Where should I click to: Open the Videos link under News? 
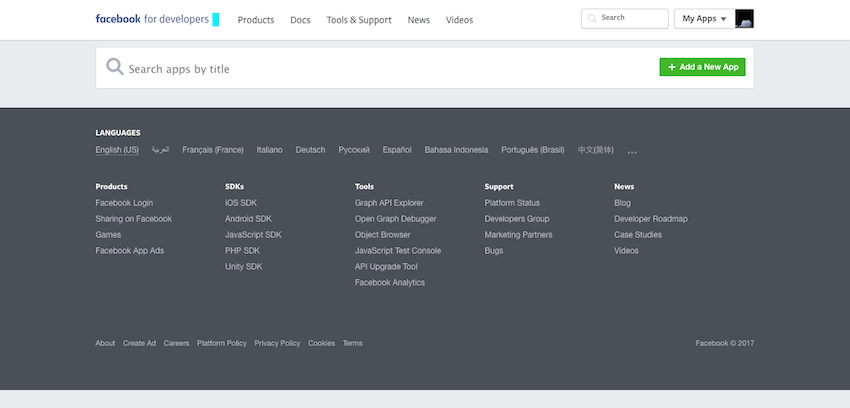626,251
